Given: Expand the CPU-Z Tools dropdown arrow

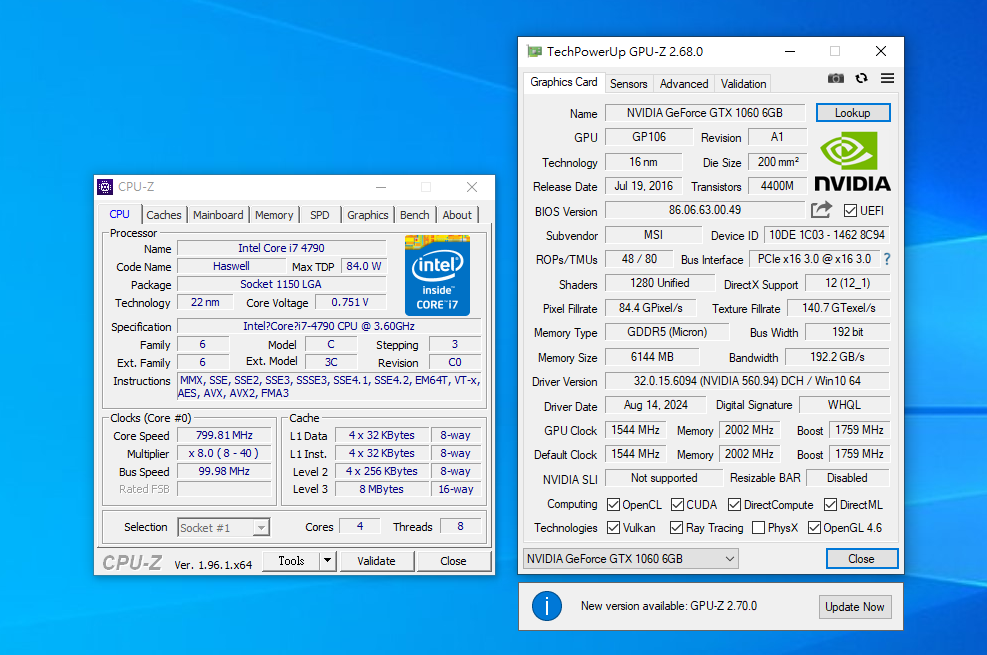Looking at the screenshot, I should click(327, 561).
